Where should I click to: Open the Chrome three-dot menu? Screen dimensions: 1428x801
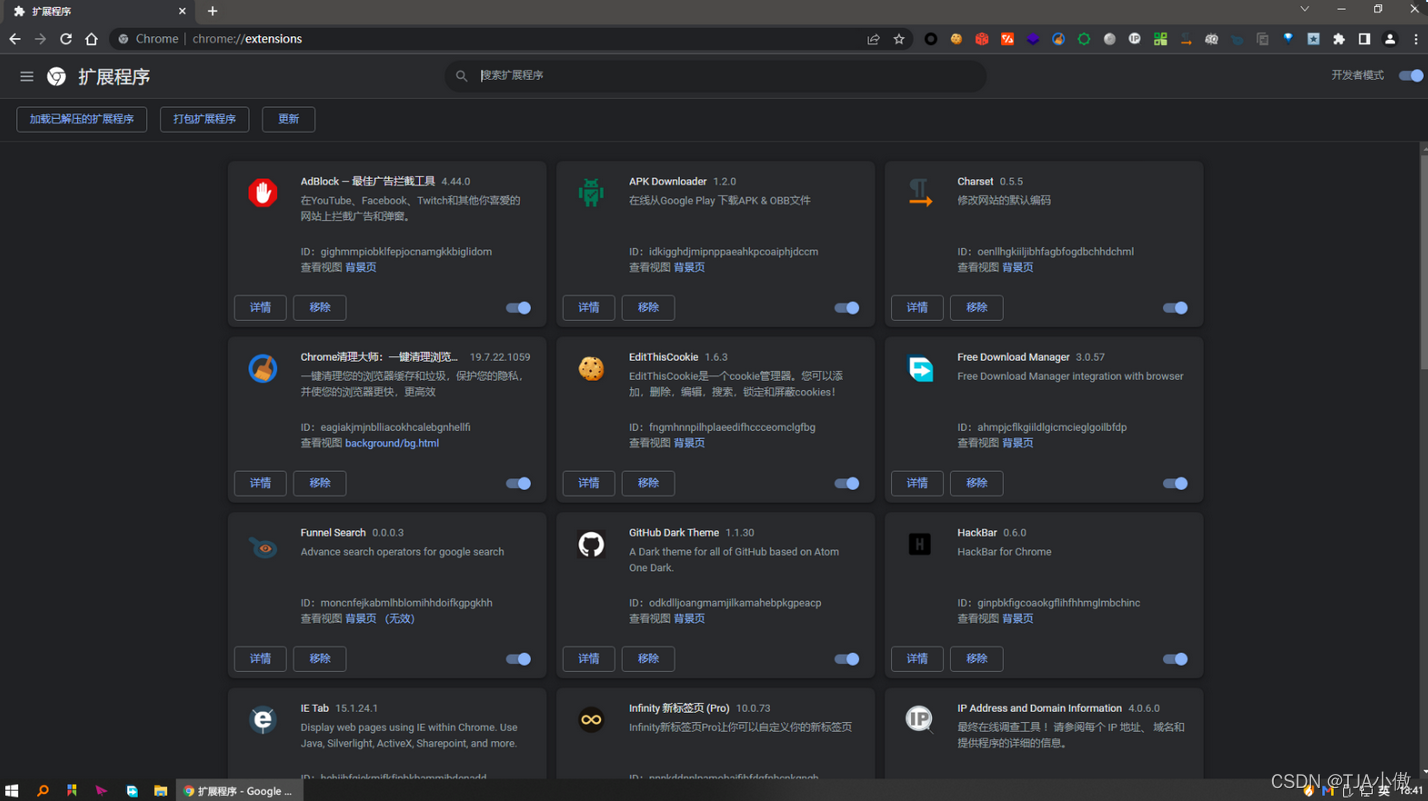tap(1415, 39)
